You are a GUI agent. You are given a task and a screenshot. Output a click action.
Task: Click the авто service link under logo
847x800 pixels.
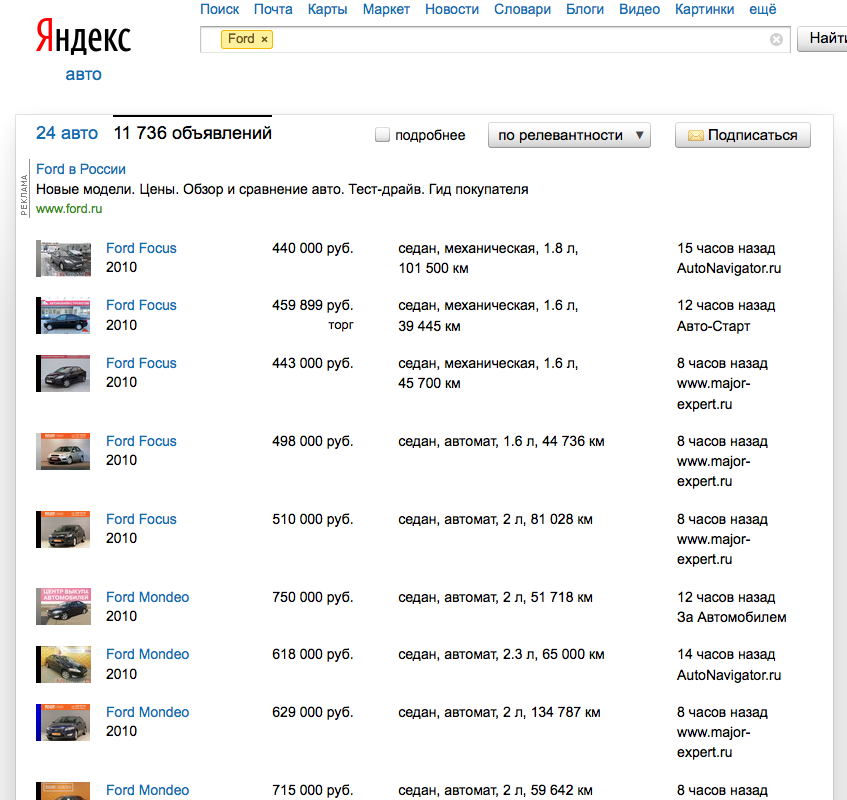pos(83,74)
